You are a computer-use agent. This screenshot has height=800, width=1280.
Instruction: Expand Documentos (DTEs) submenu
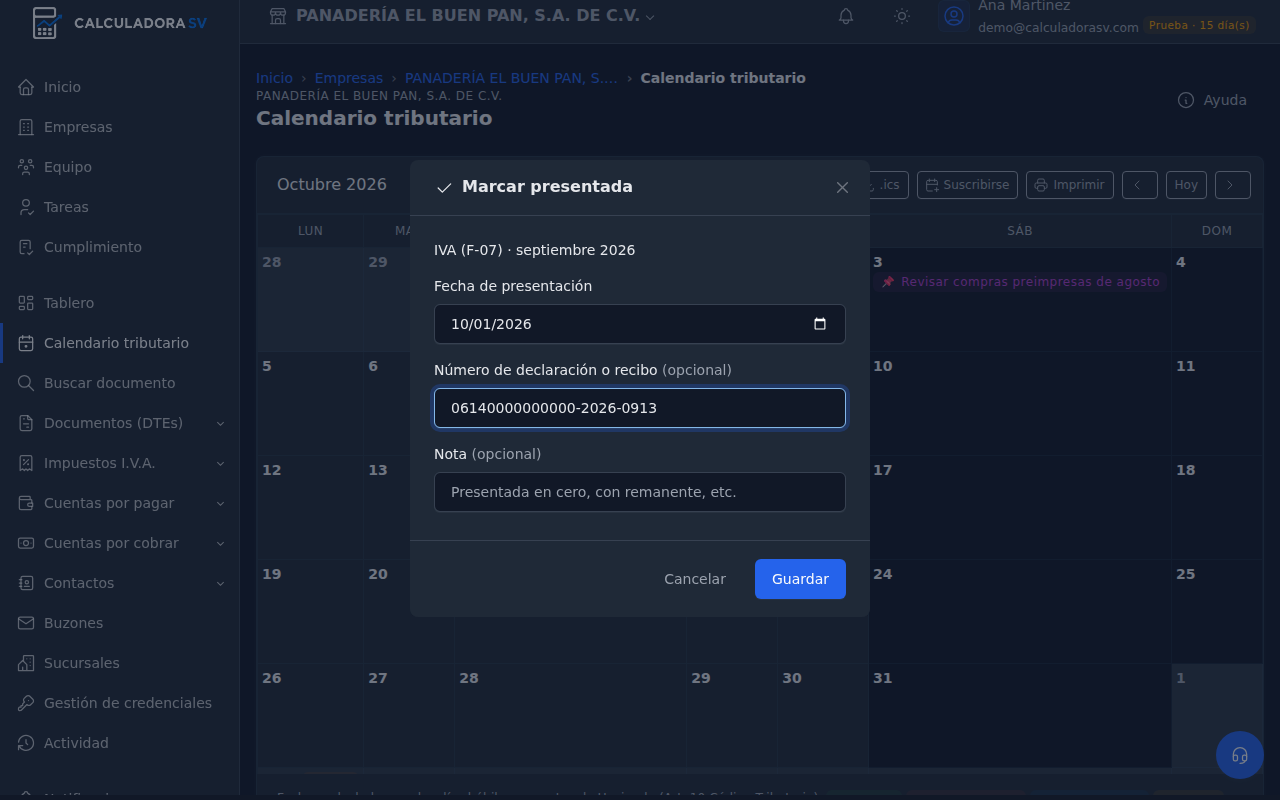(x=120, y=423)
